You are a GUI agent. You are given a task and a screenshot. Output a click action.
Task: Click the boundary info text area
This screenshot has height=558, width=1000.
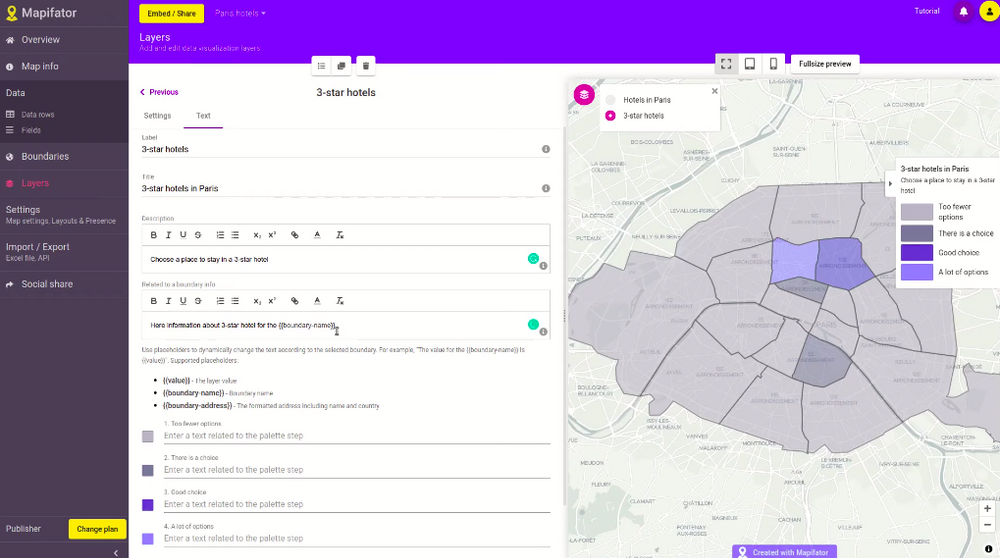(346, 325)
